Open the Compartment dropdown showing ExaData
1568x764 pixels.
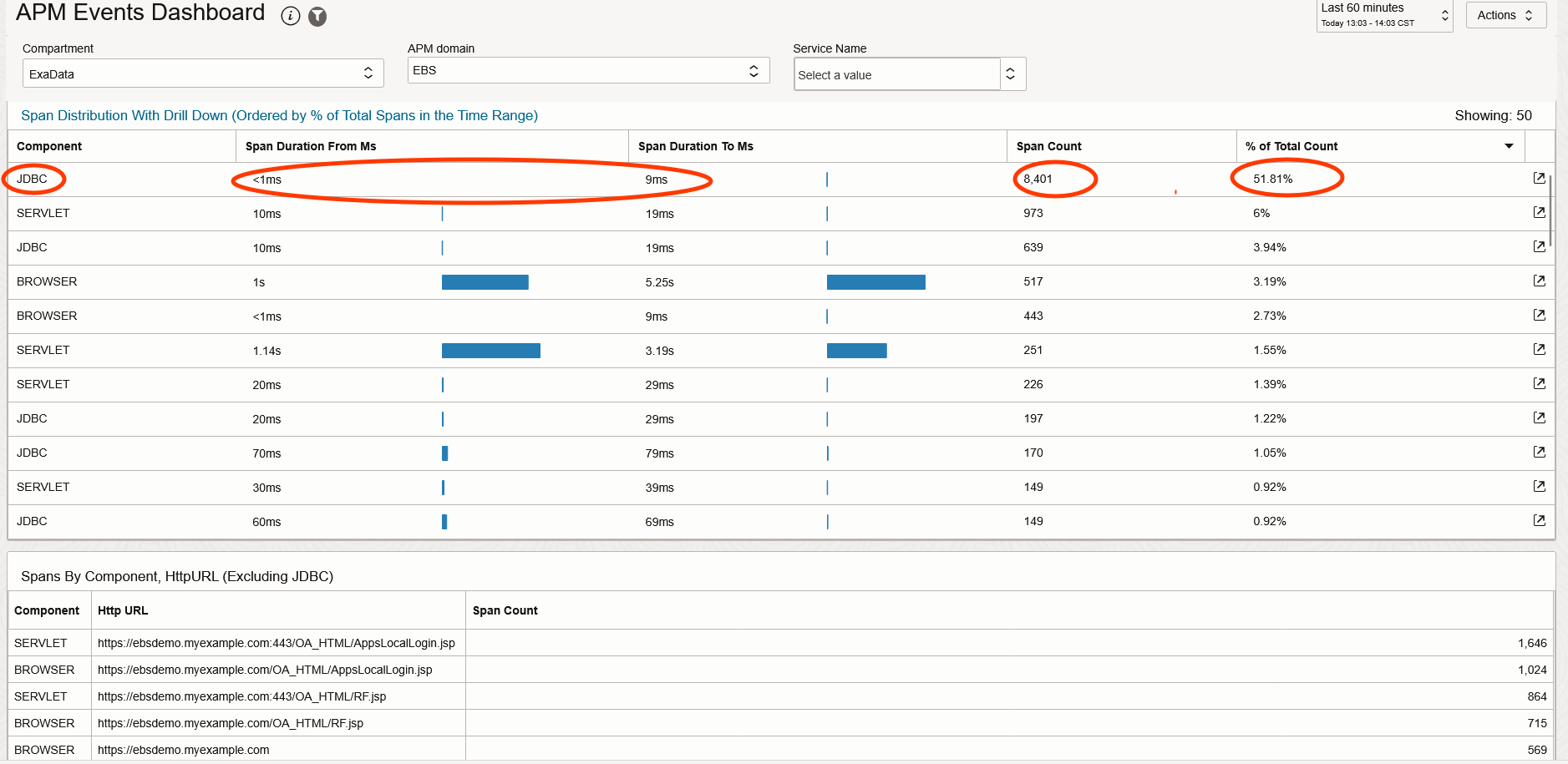368,73
